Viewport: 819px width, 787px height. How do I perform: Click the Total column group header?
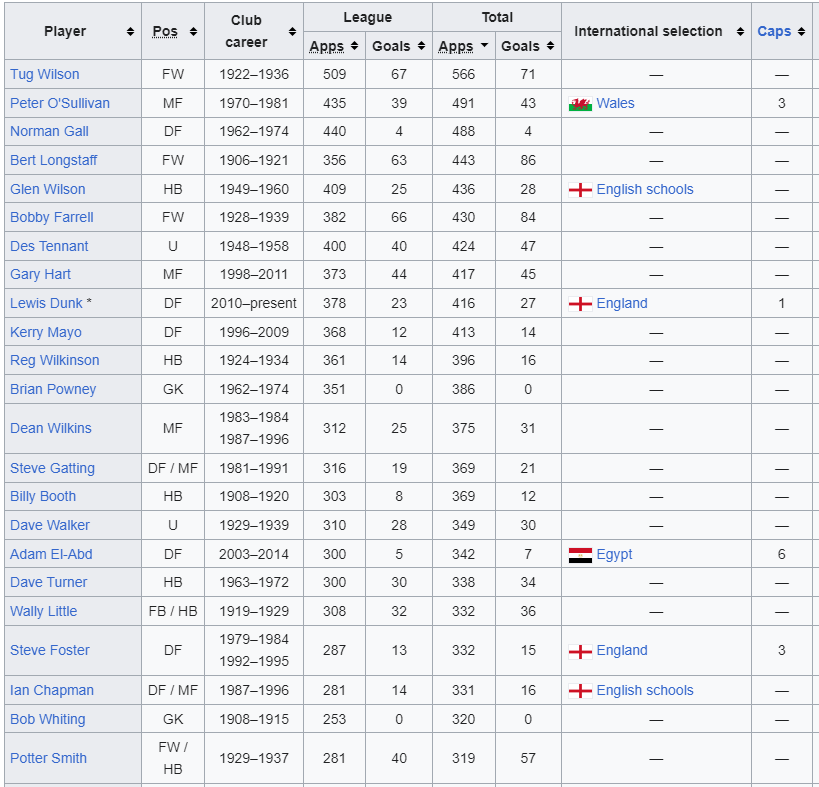497,17
